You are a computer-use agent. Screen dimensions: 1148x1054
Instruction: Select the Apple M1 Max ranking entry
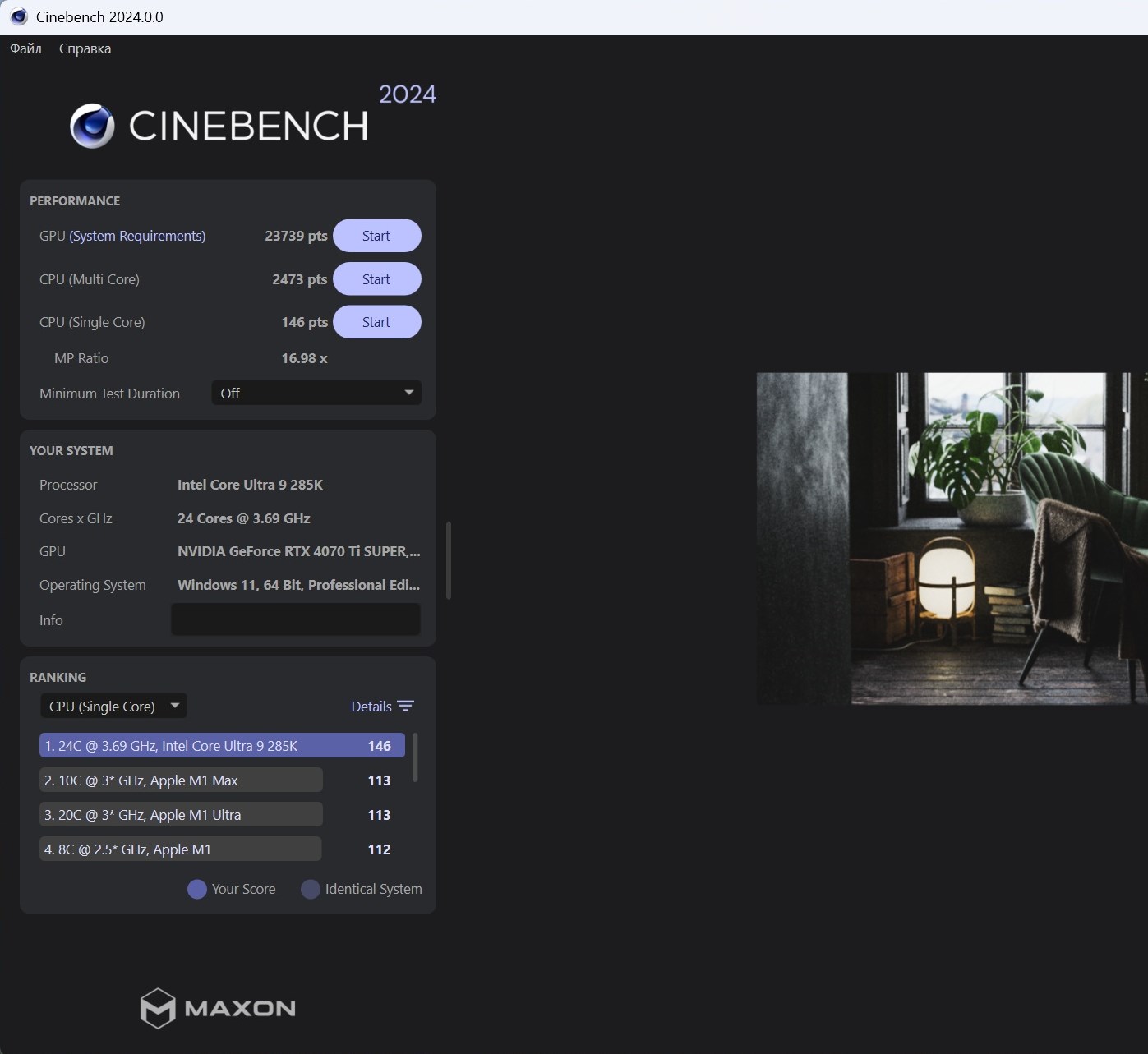pyautogui.click(x=181, y=780)
